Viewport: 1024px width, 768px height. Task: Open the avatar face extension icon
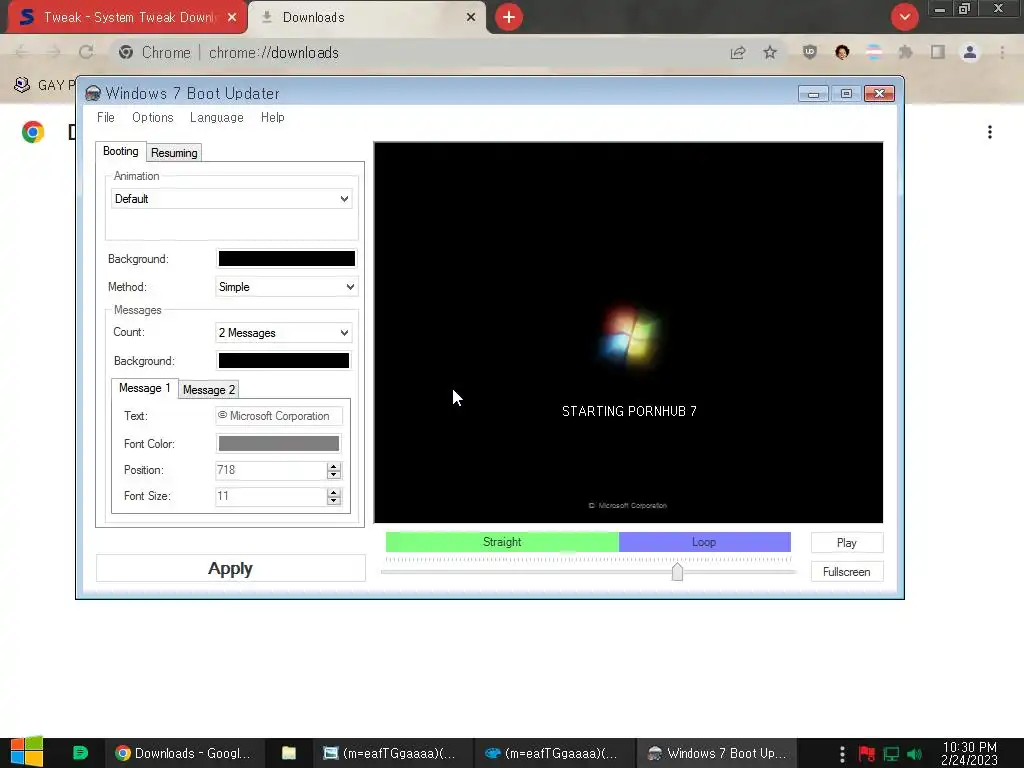coord(842,52)
